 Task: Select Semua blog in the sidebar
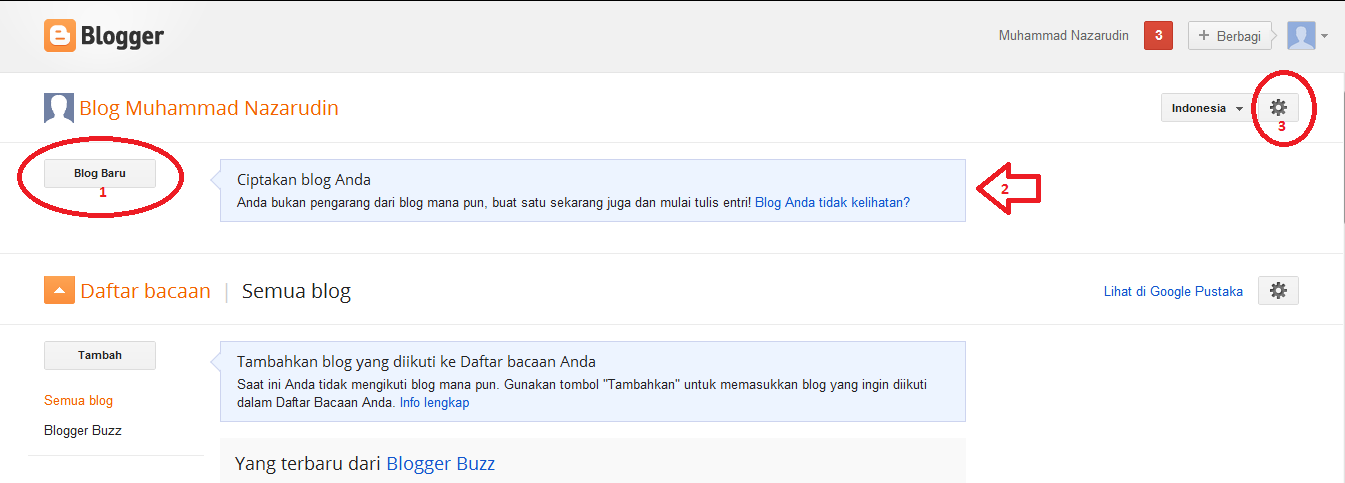pos(78,400)
